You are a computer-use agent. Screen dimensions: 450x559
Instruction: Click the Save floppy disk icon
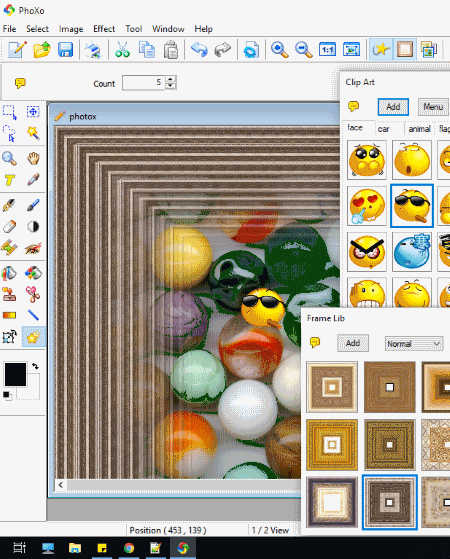click(x=66, y=50)
